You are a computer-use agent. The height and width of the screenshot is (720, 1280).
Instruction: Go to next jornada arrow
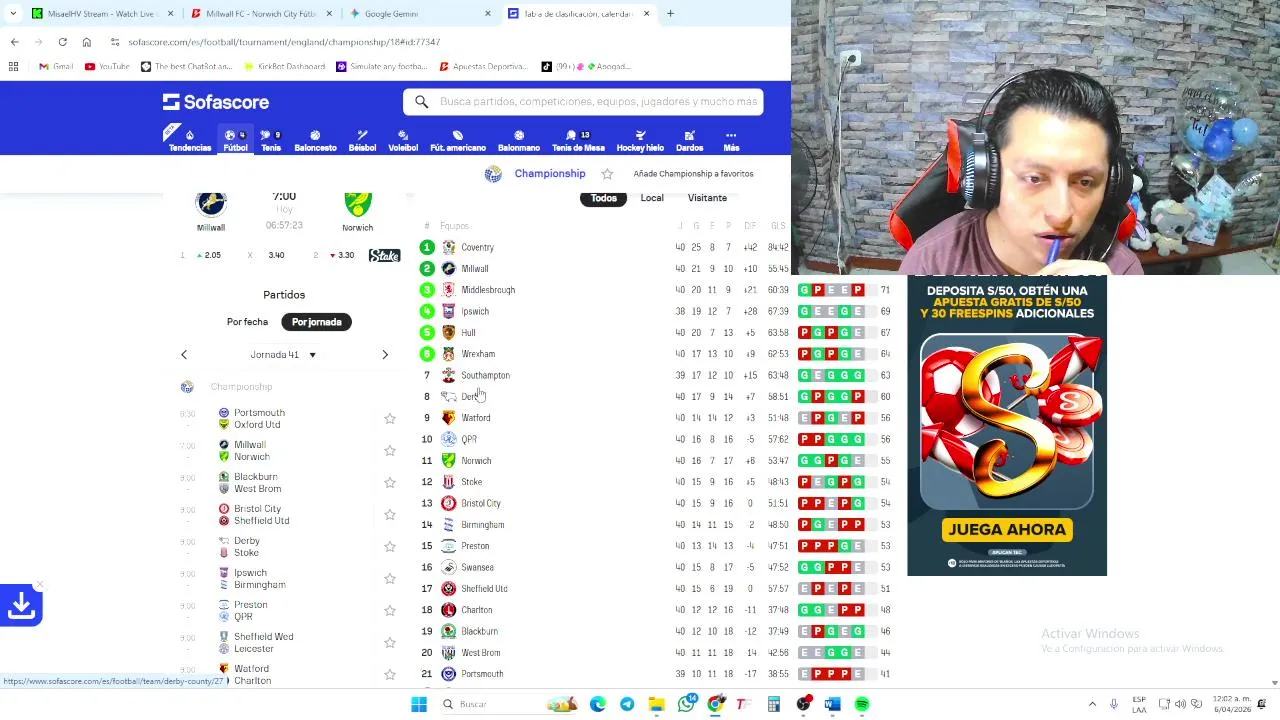385,355
